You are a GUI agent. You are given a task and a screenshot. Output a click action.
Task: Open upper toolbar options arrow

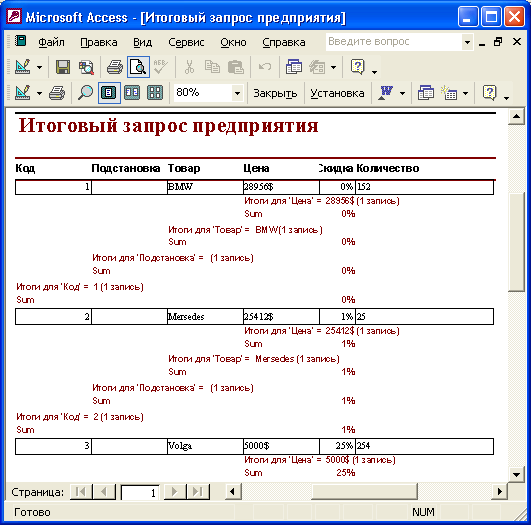[374, 71]
